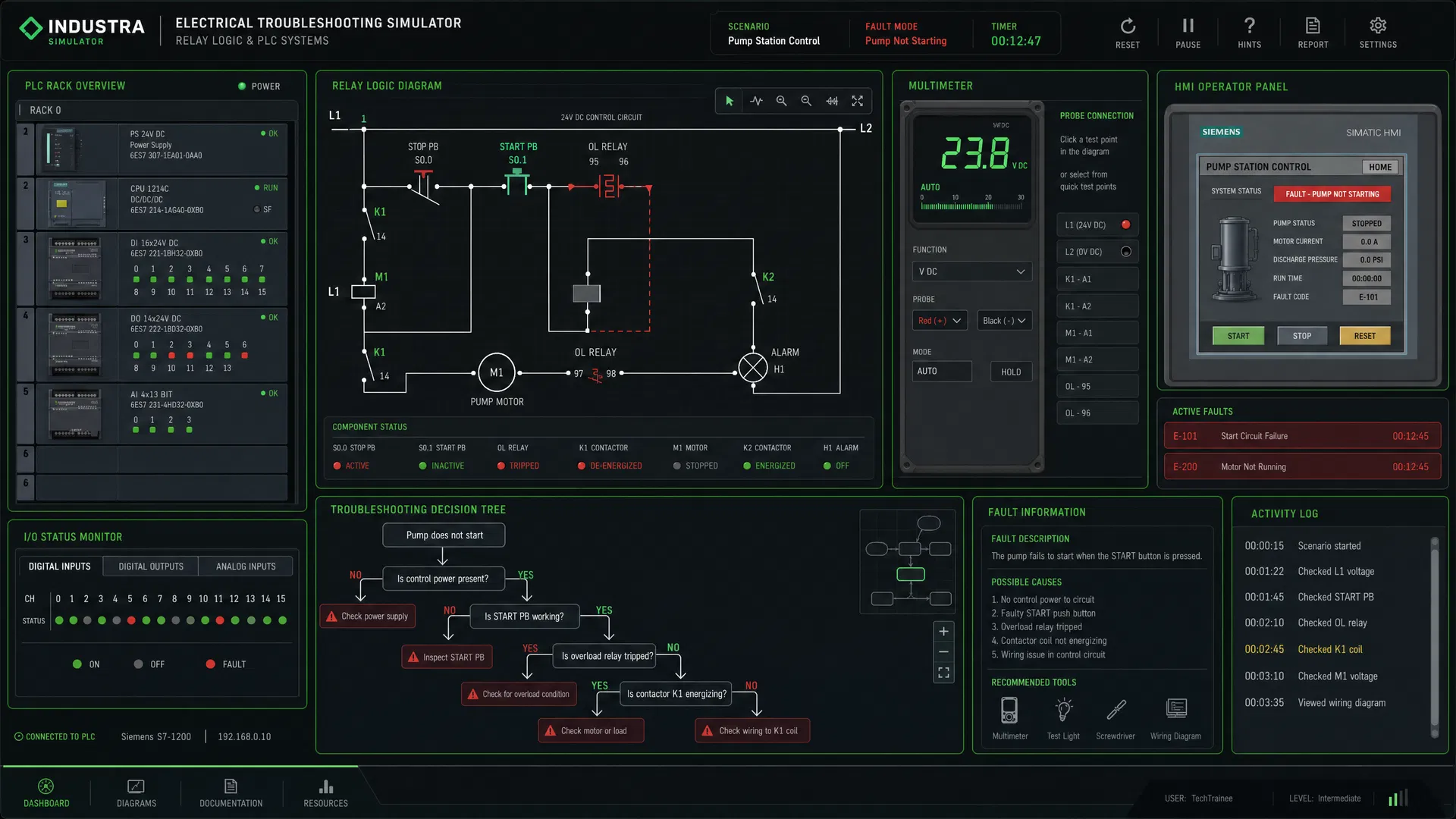The width and height of the screenshot is (1456, 819).
Task: Open the Dashboard tab in bottom navigation
Action: pyautogui.click(x=46, y=793)
